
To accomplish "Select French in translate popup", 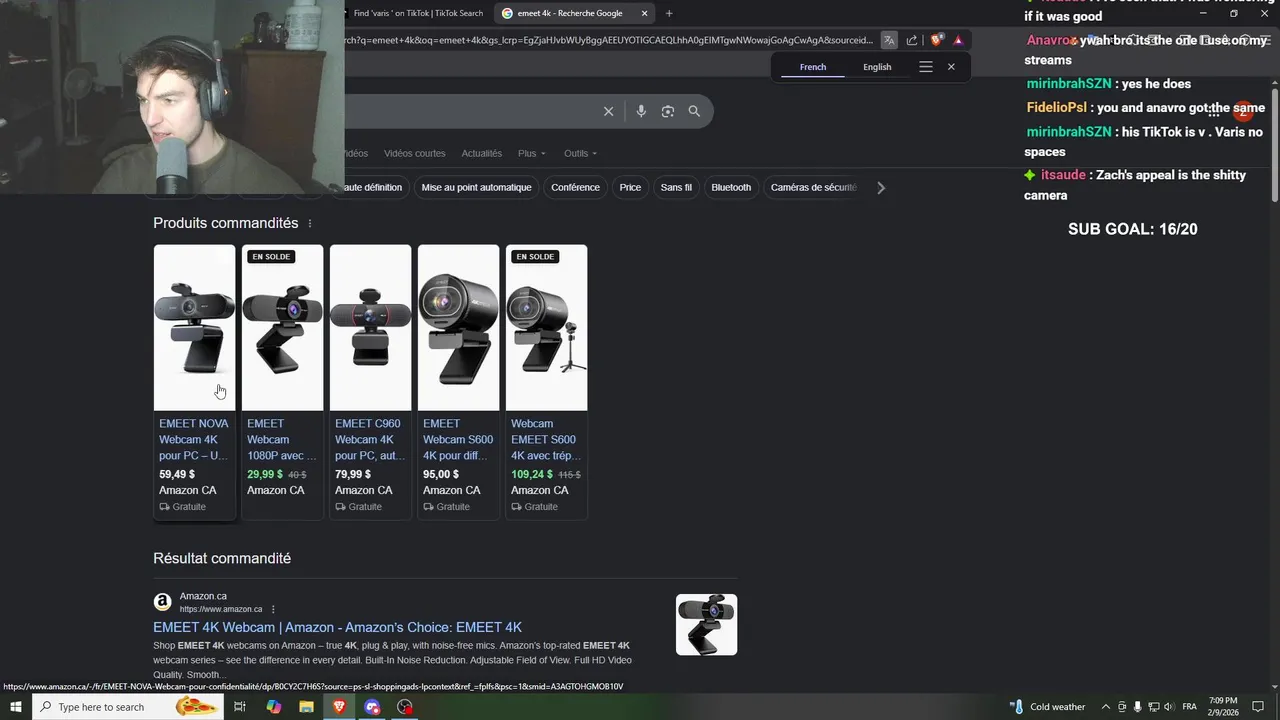I will [813, 67].
